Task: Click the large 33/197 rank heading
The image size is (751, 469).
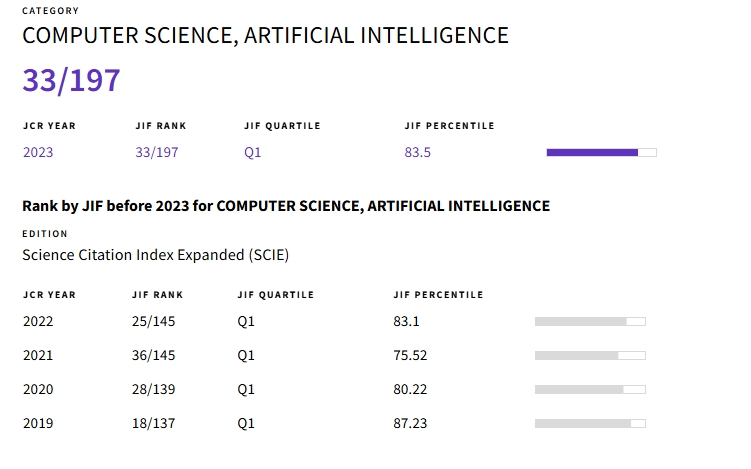Action: point(72,81)
